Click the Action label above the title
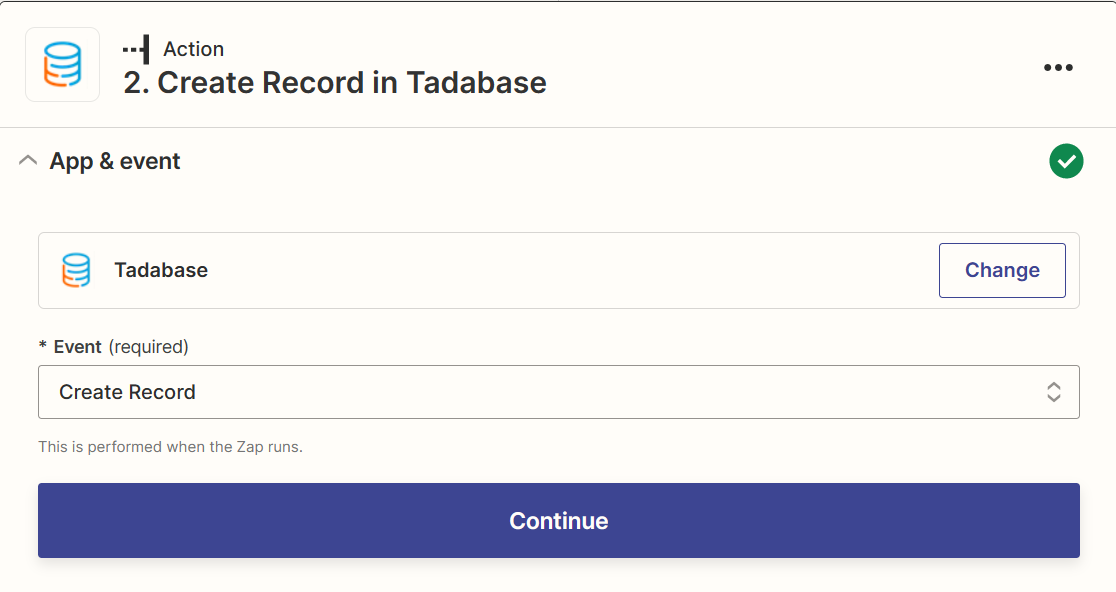The height and width of the screenshot is (592, 1116). point(194,48)
